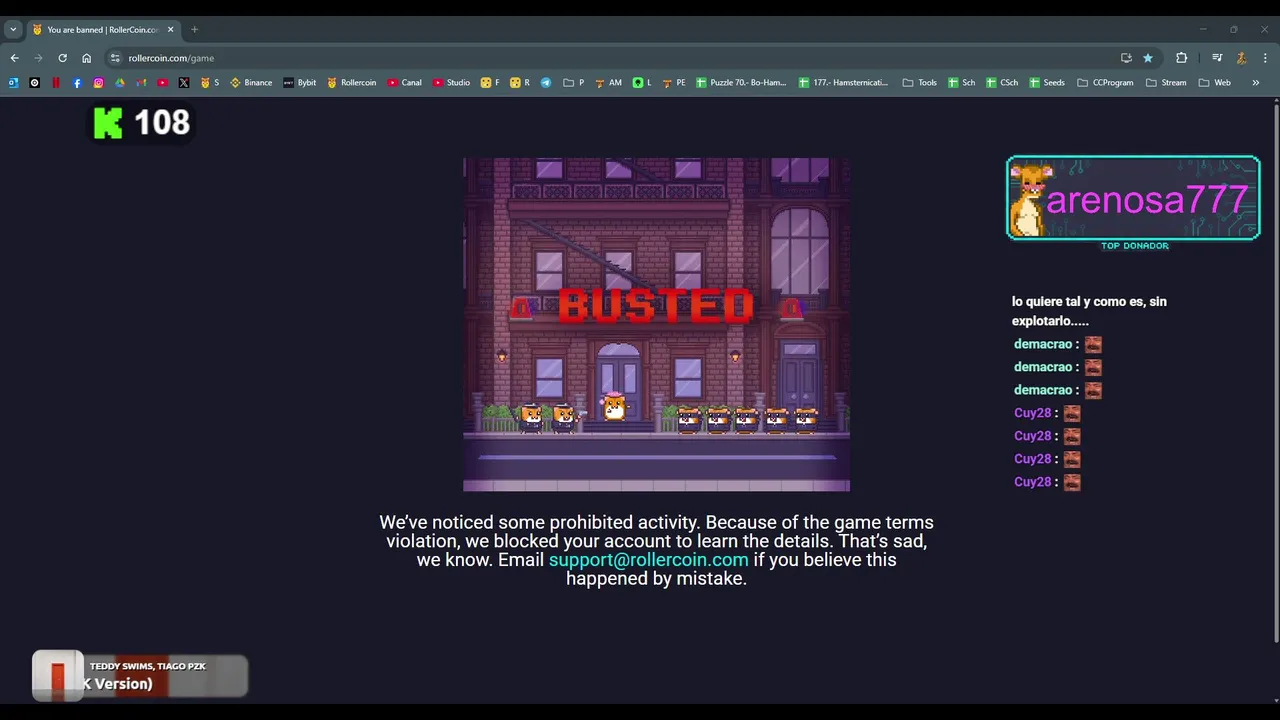
Task: Click the BUSTED game image
Action: pyautogui.click(x=656, y=324)
